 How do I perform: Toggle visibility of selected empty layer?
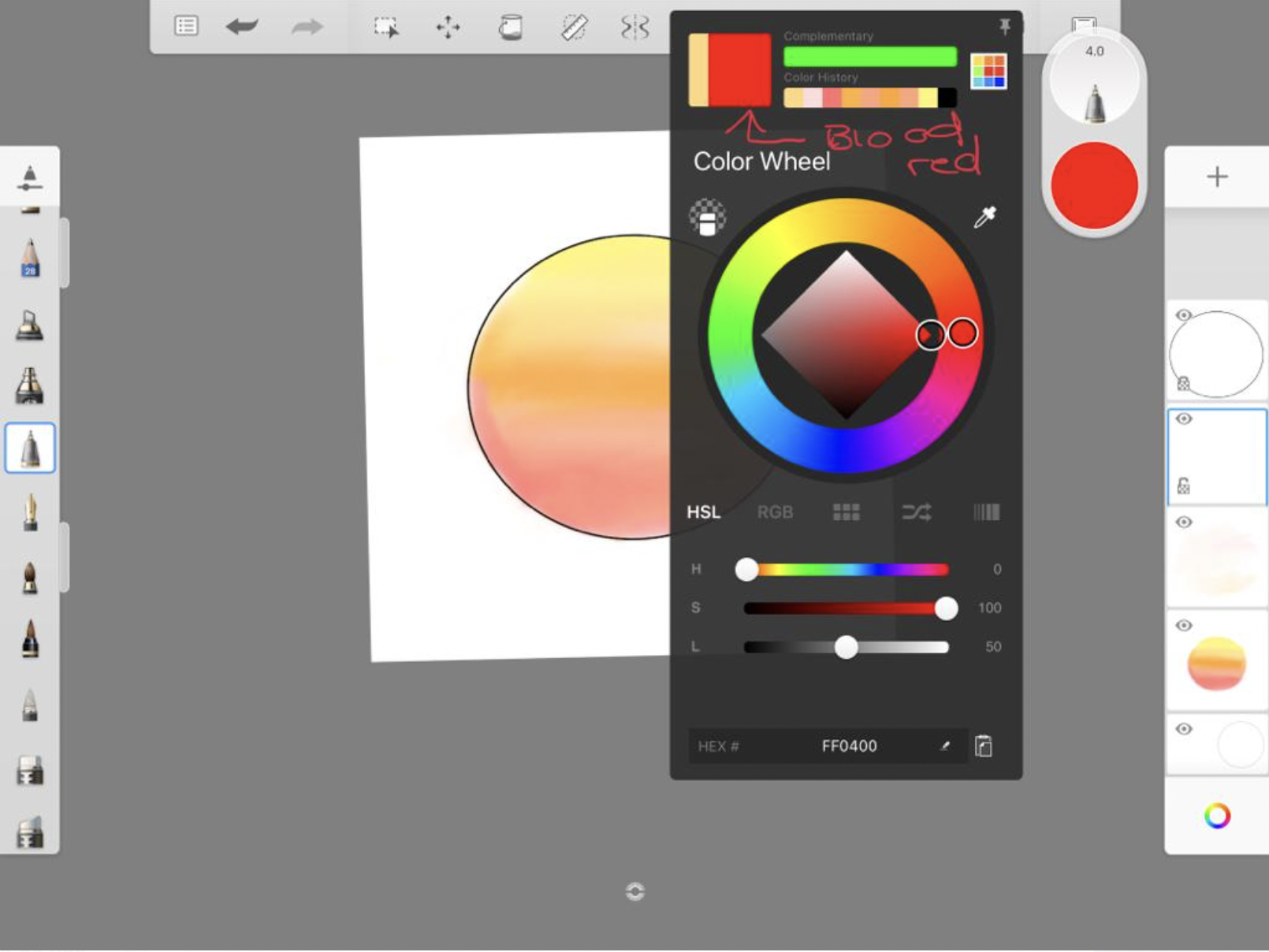(x=1184, y=418)
